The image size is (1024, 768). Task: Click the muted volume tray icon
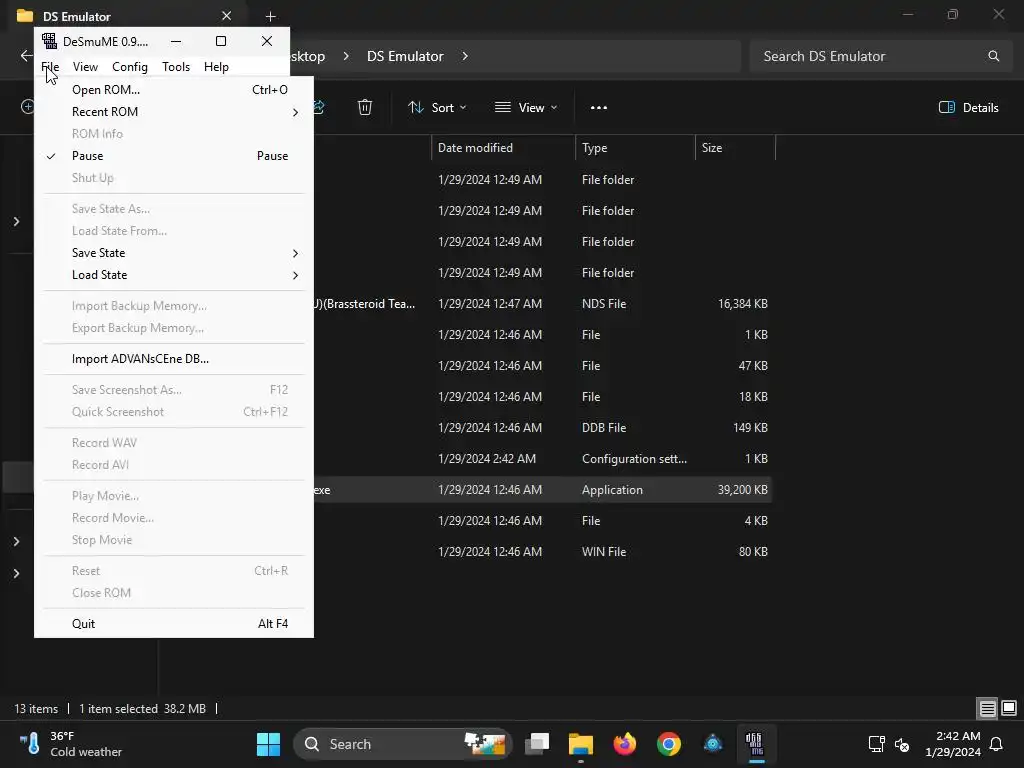902,744
